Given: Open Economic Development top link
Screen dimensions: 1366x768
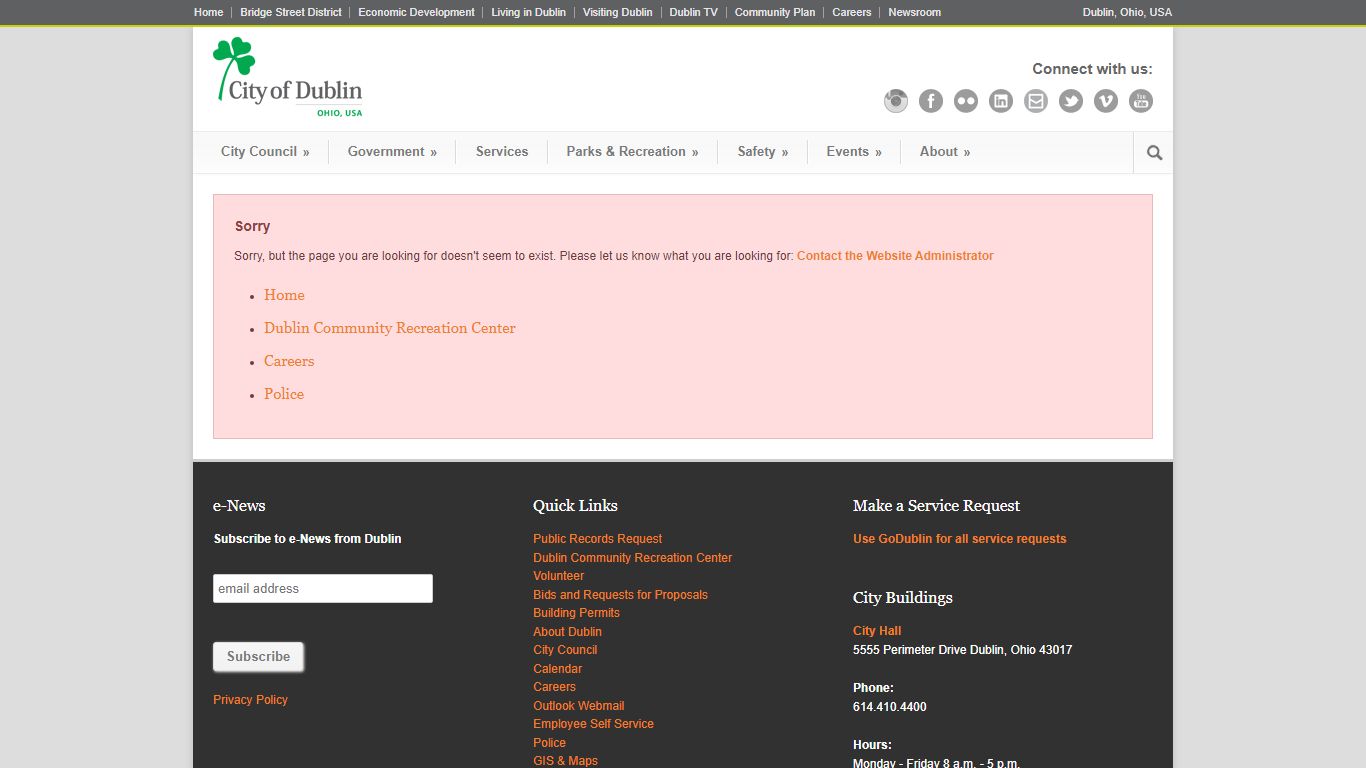Looking at the screenshot, I should coord(416,12).
